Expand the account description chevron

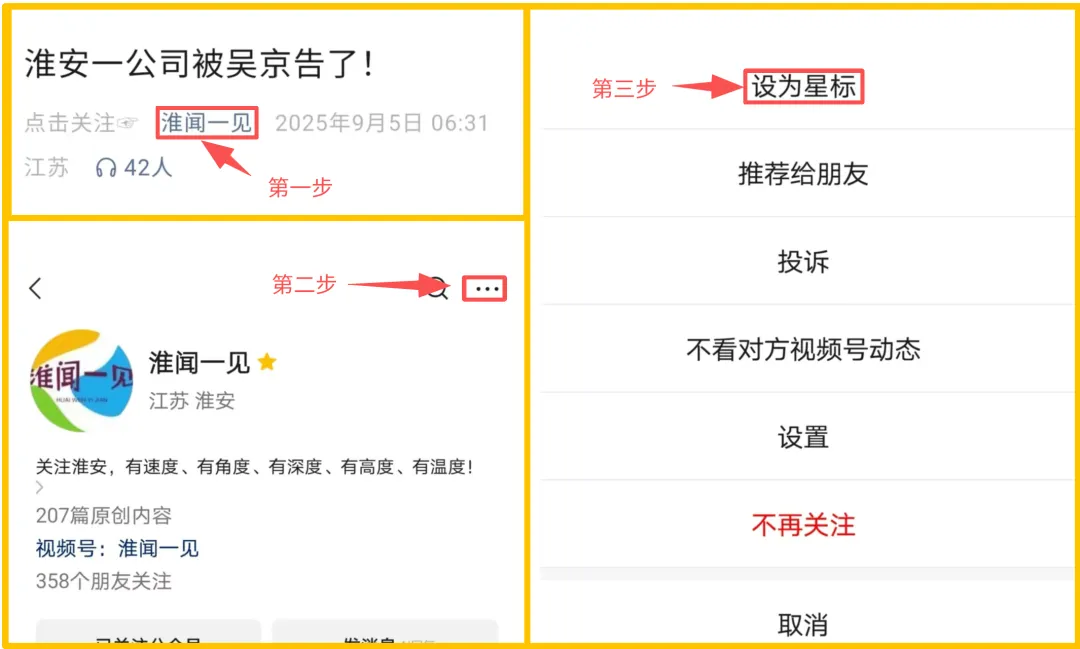39,488
